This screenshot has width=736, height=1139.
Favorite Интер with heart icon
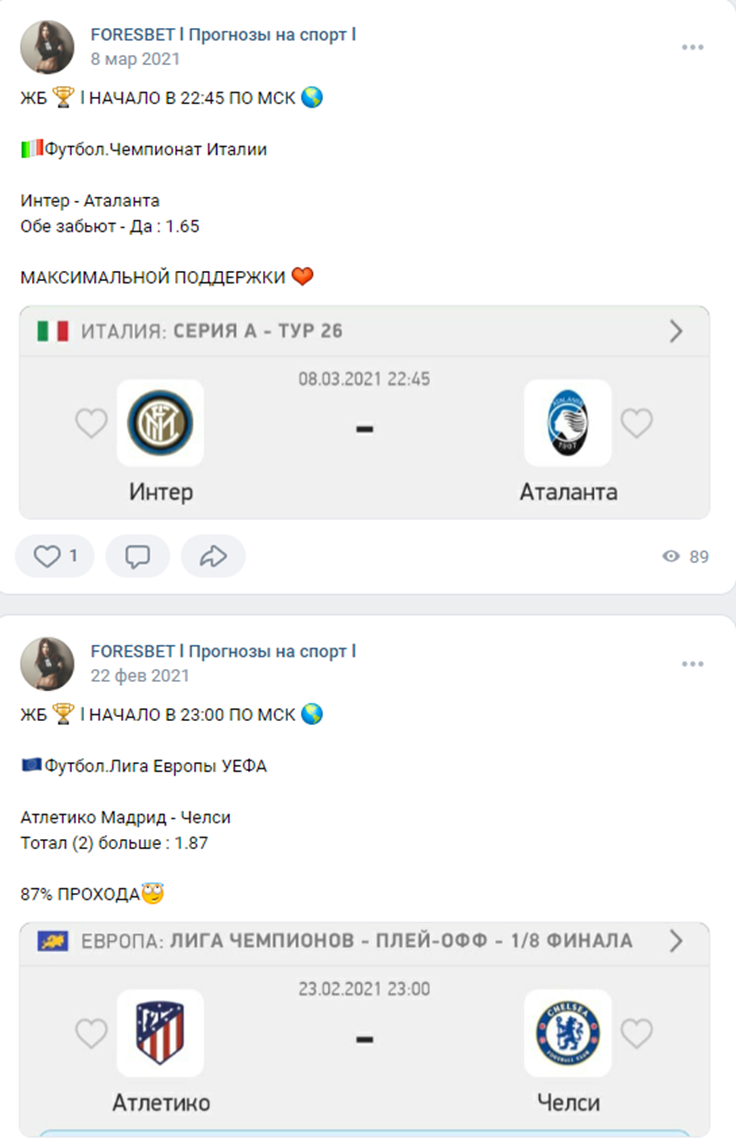pos(92,423)
